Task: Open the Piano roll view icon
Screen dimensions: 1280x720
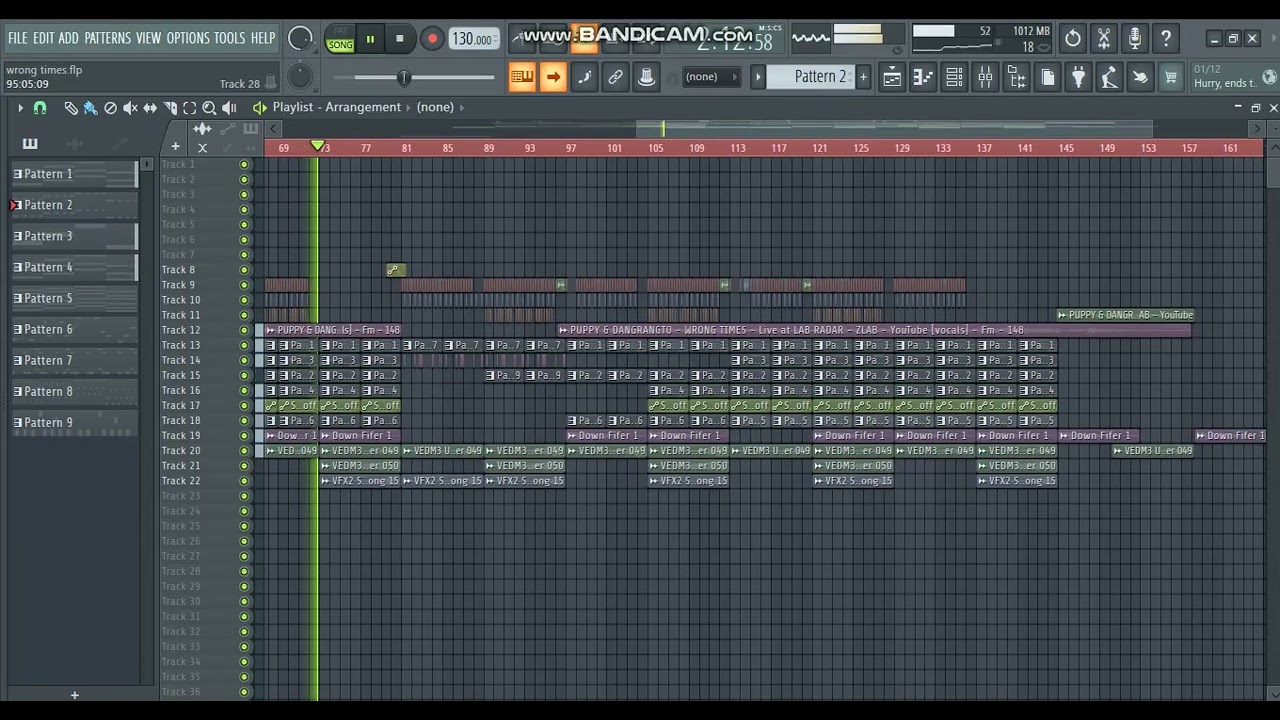Action: [923, 77]
